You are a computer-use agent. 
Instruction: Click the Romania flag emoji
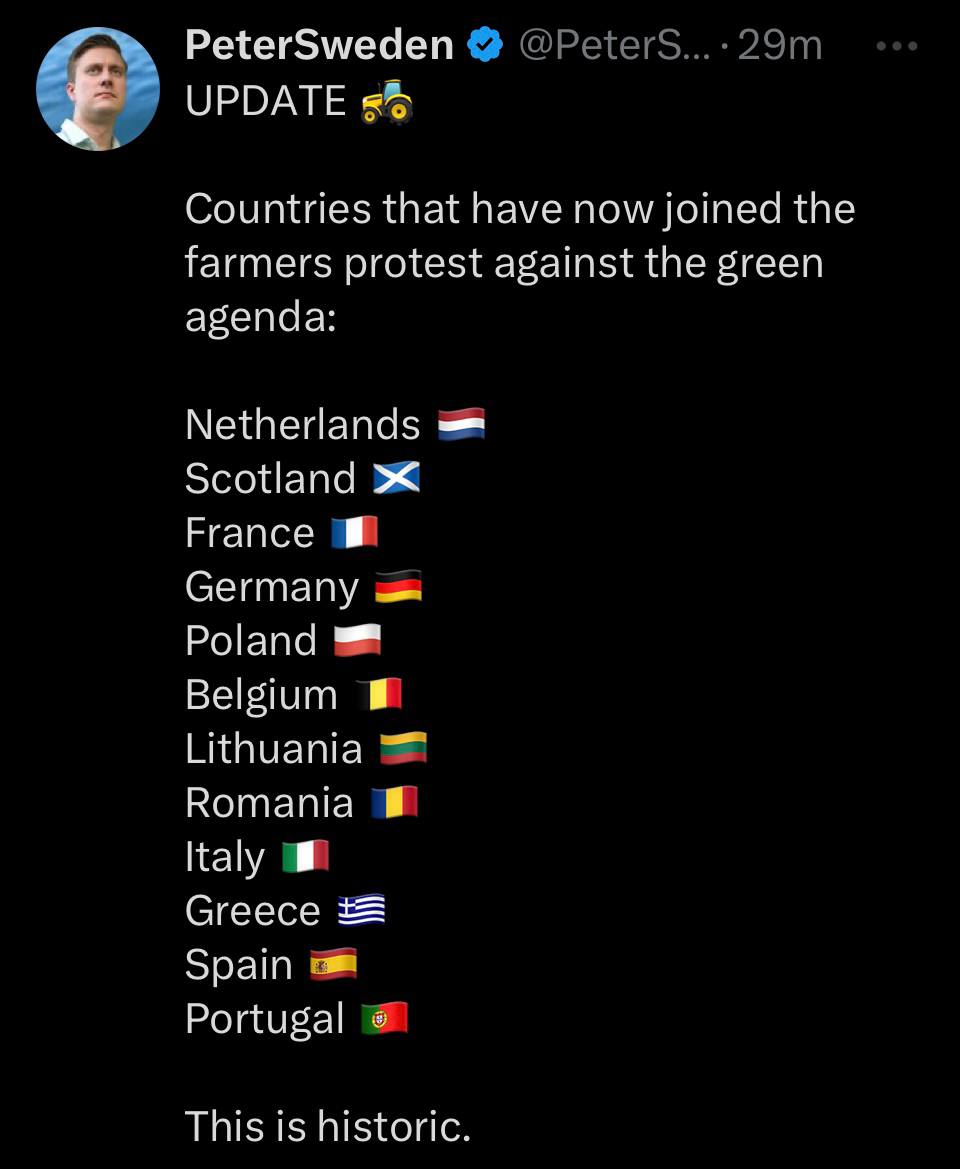coord(394,803)
